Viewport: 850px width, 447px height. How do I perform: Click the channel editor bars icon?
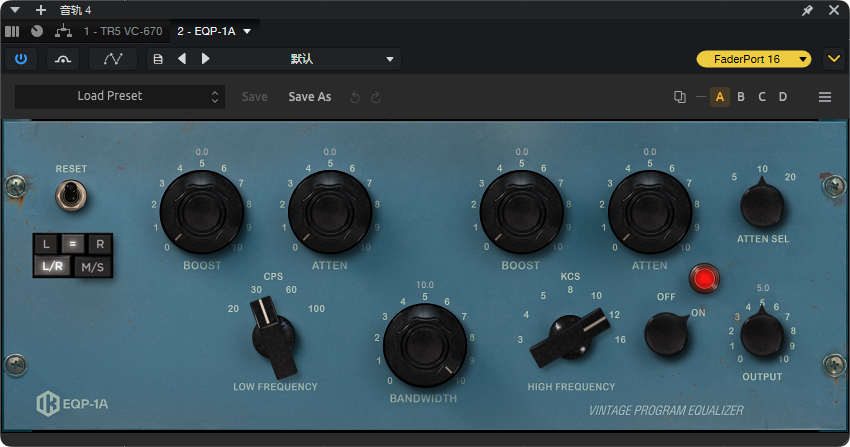click(12, 31)
